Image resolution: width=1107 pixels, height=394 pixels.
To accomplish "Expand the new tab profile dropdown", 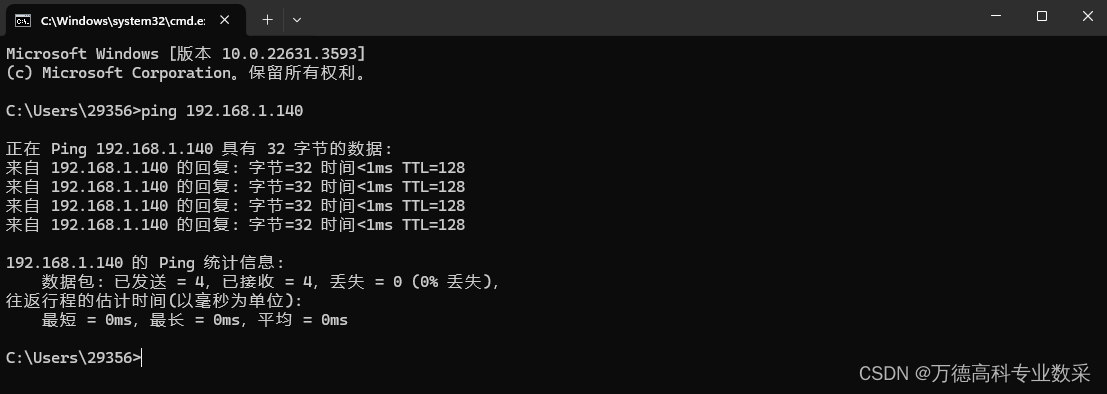I will click(x=297, y=20).
